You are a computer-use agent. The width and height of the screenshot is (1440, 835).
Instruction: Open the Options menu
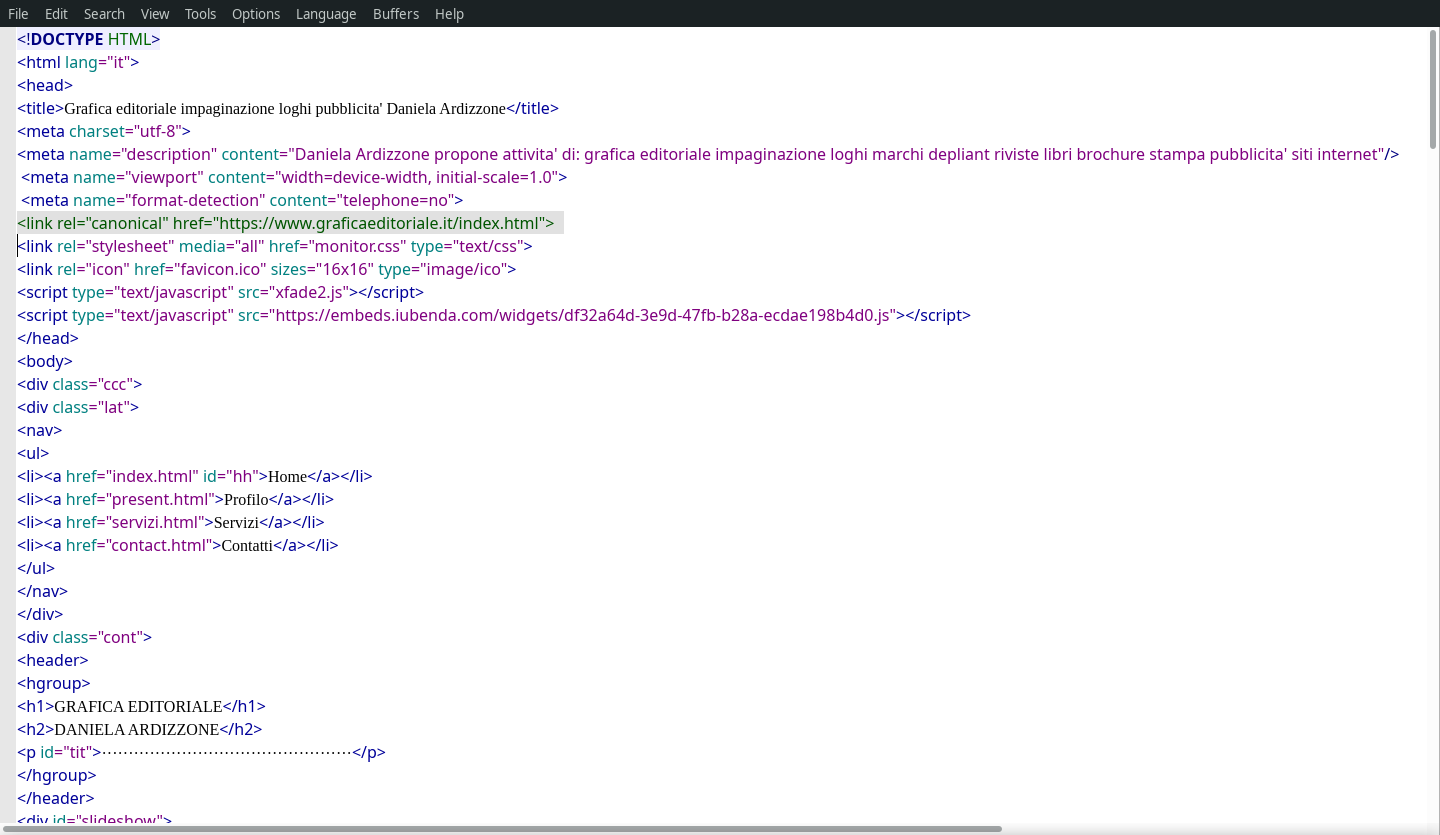coord(255,13)
